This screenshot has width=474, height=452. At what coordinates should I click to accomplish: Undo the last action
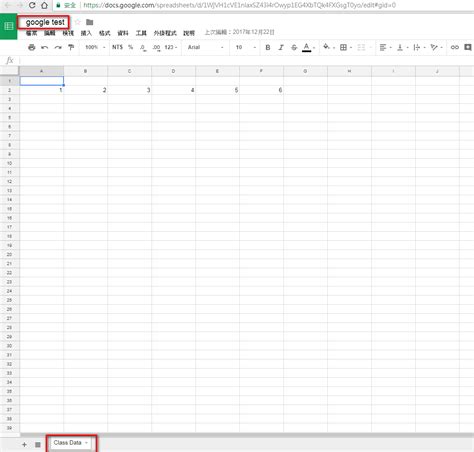[45, 47]
